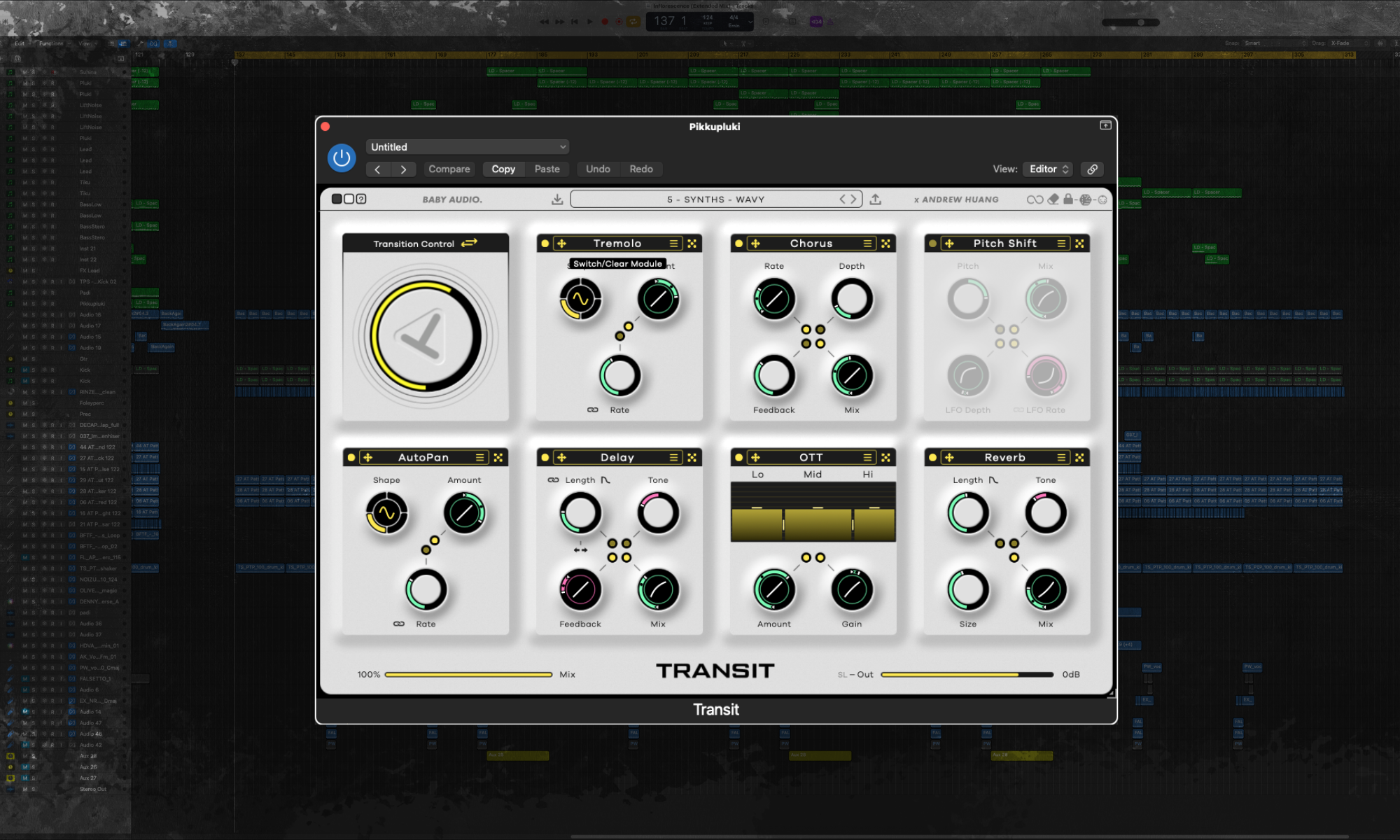Click the eraser clear icon in top bar

(1053, 199)
